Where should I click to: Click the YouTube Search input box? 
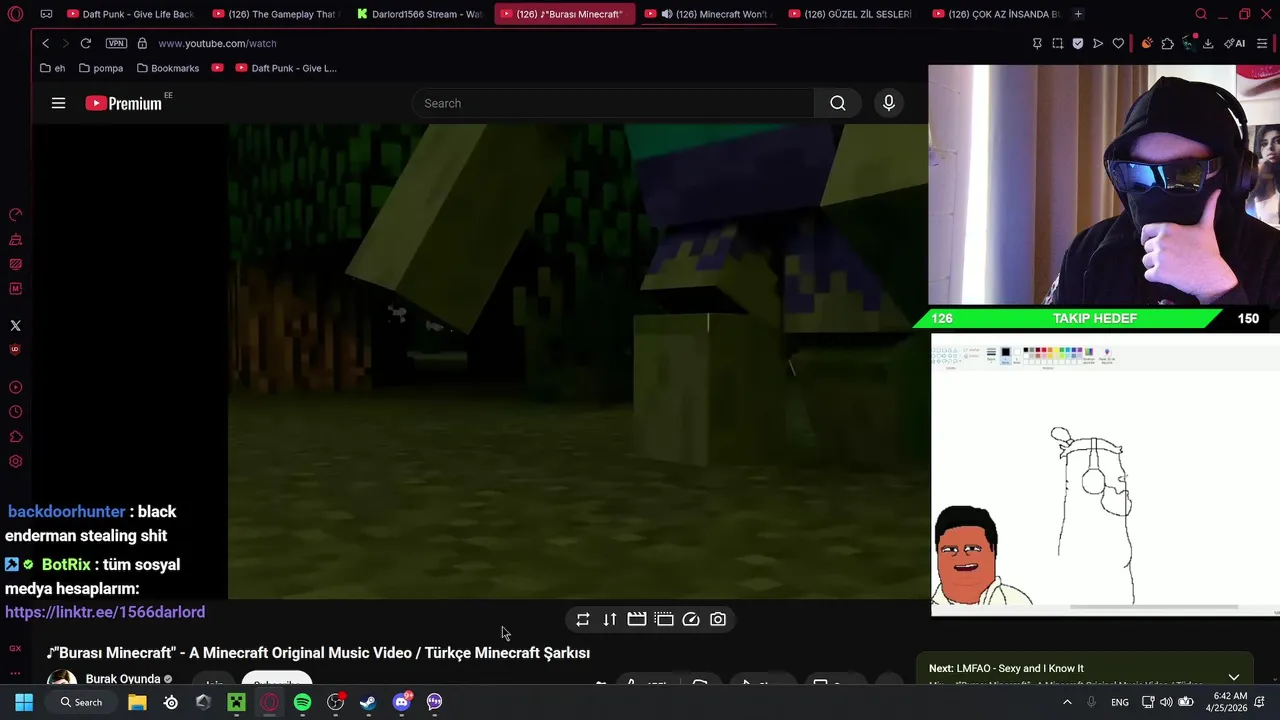pyautogui.click(x=613, y=103)
